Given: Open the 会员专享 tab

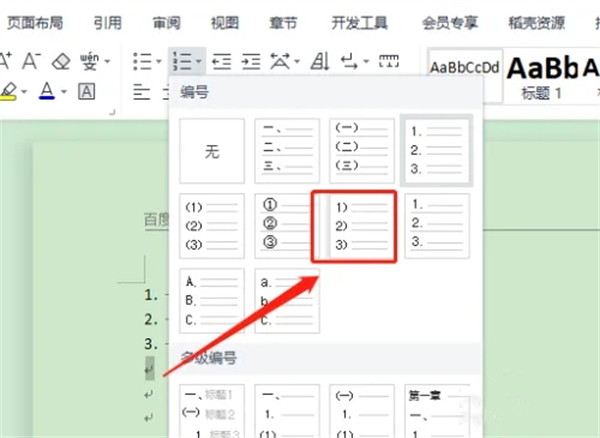Looking at the screenshot, I should point(450,23).
